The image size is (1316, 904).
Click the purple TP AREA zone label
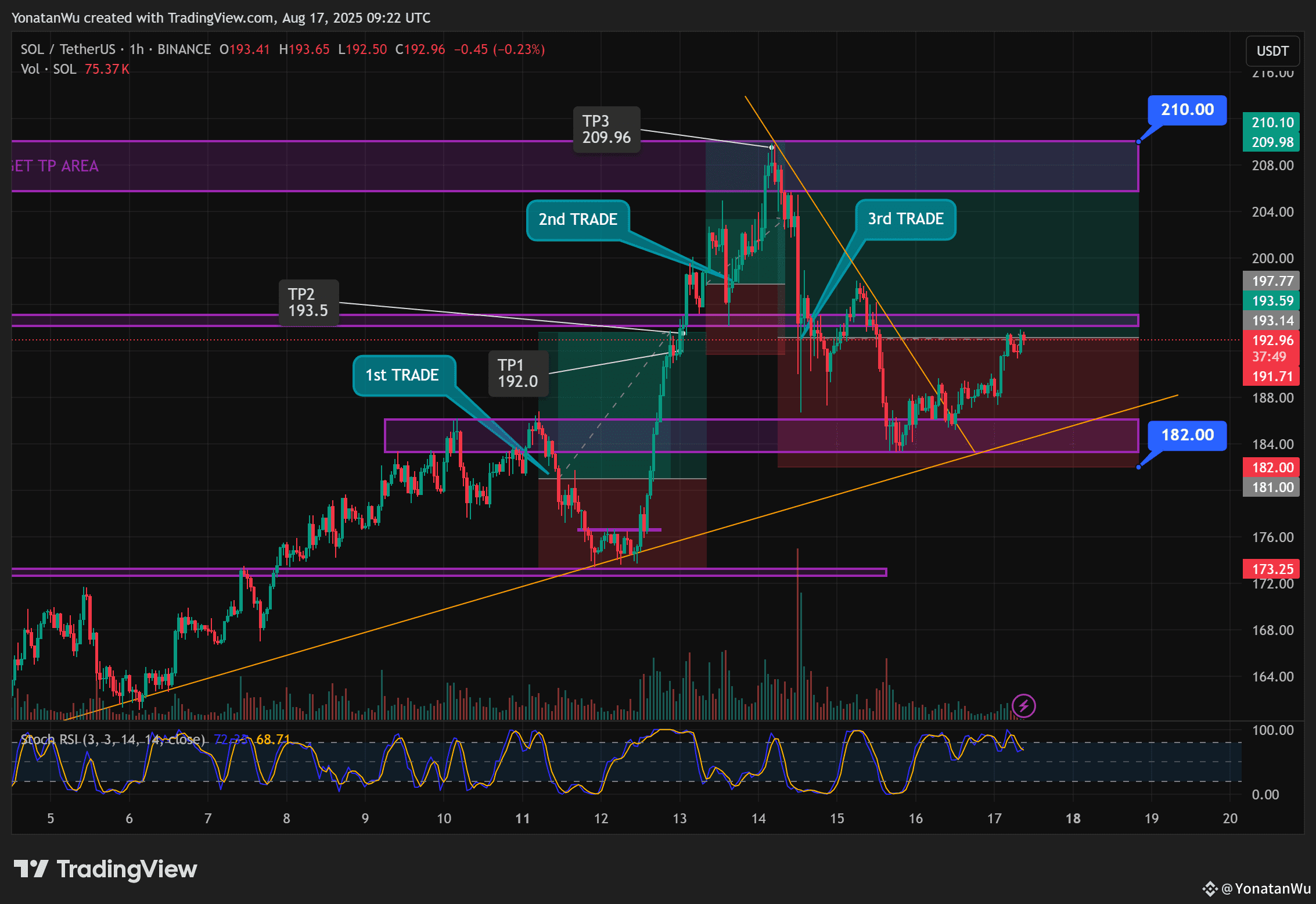[x=55, y=166]
